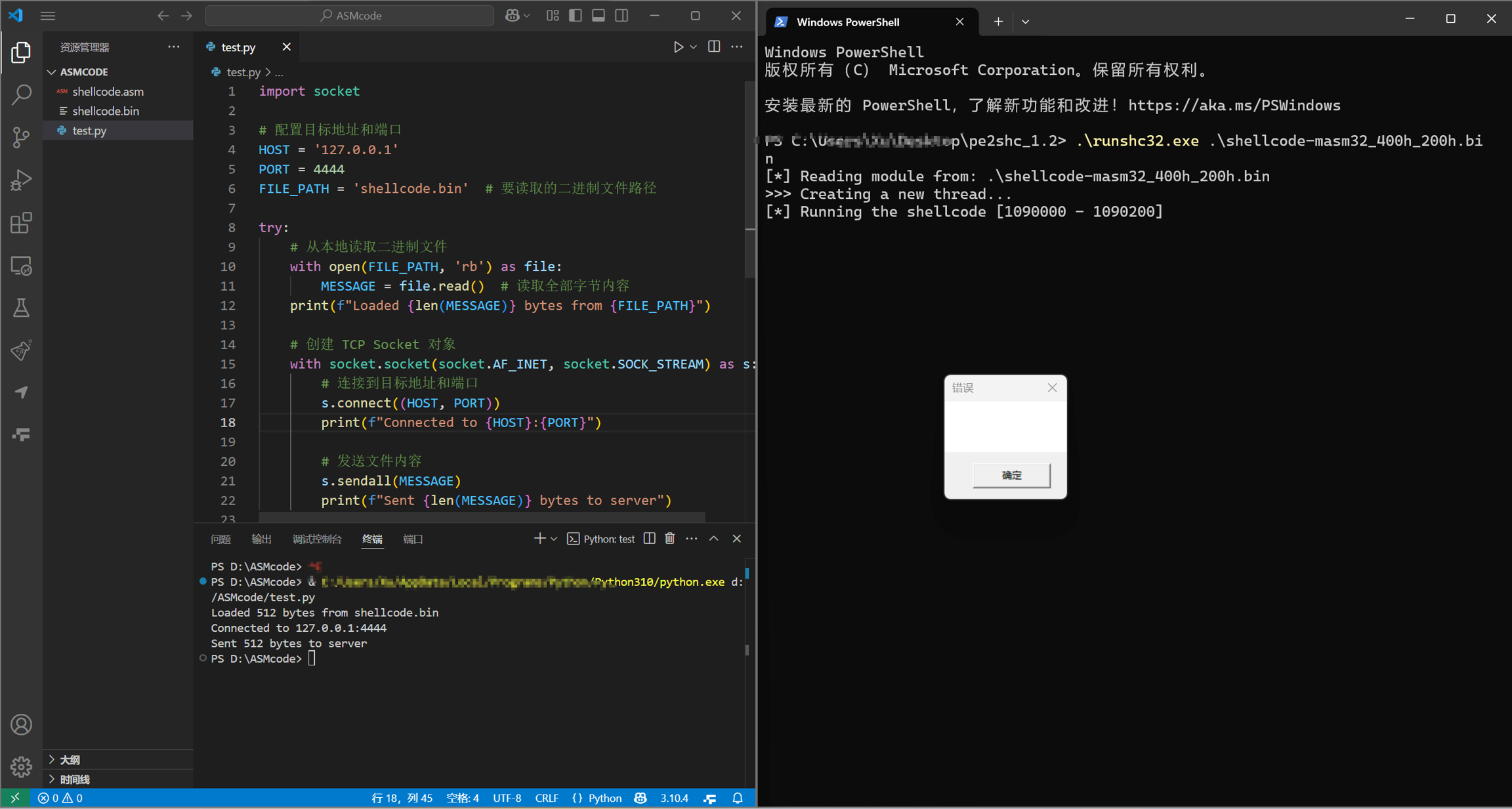Viewport: 1512px width, 809px height.
Task: Select CRLF line ending in status bar
Action: coord(546,798)
